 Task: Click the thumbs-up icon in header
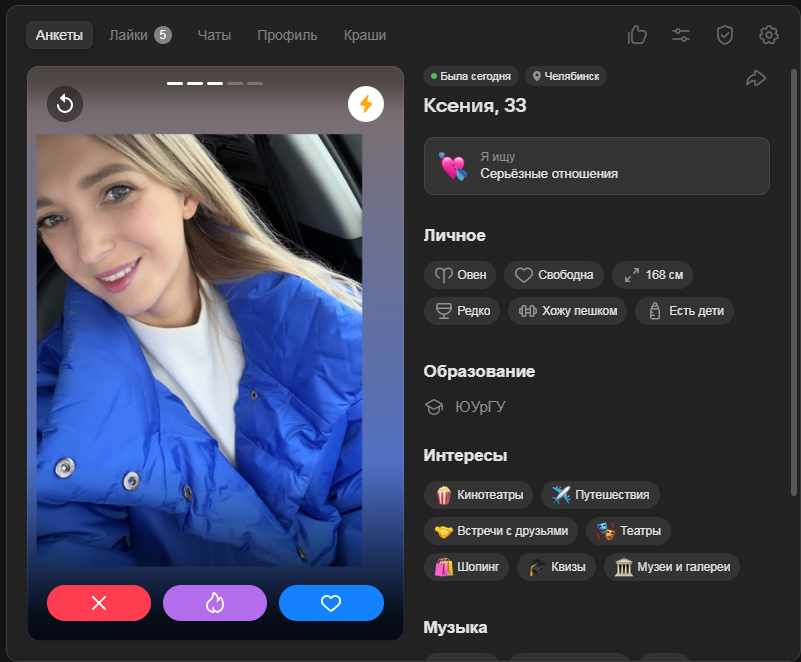(637, 35)
